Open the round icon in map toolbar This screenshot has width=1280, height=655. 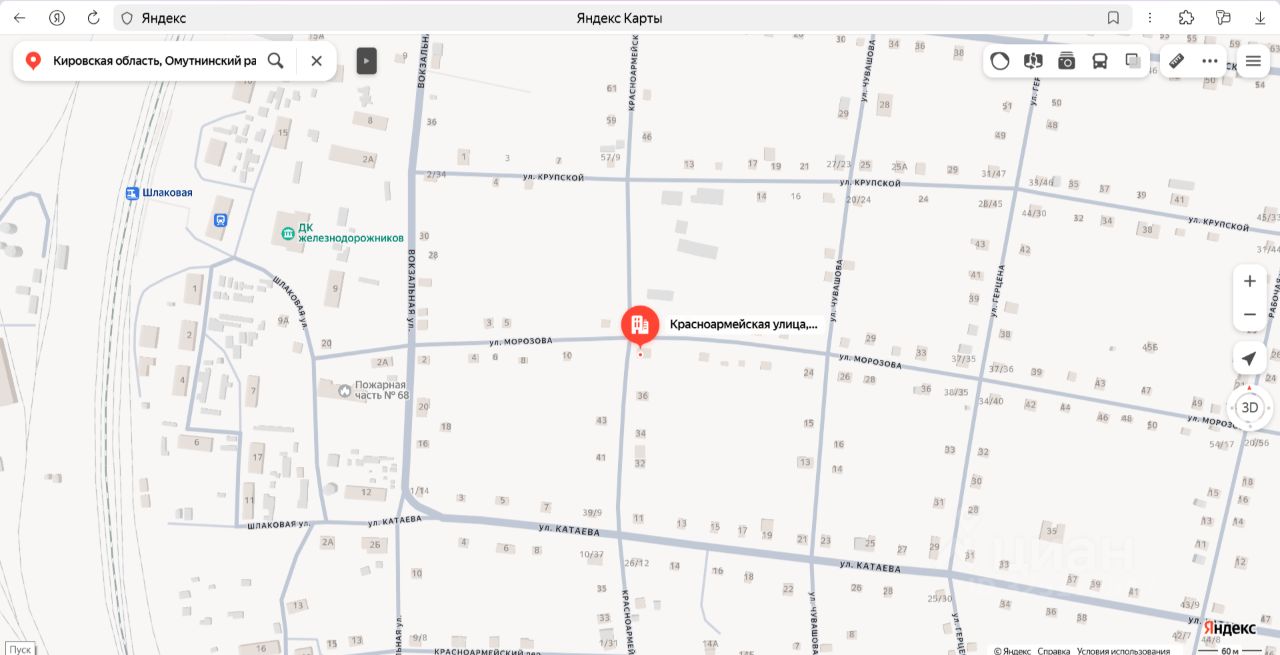click(1000, 61)
